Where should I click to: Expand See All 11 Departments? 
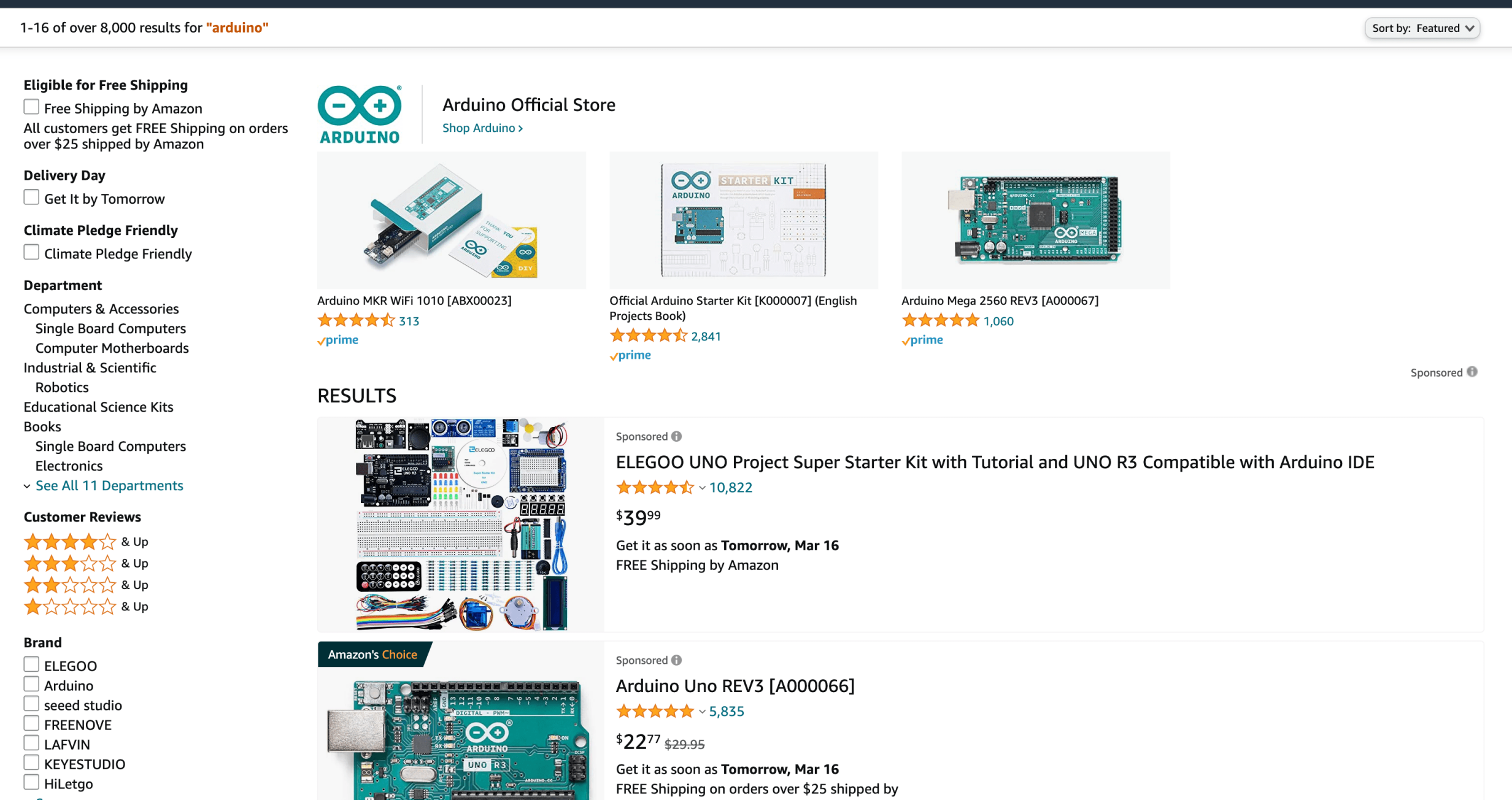(109, 485)
